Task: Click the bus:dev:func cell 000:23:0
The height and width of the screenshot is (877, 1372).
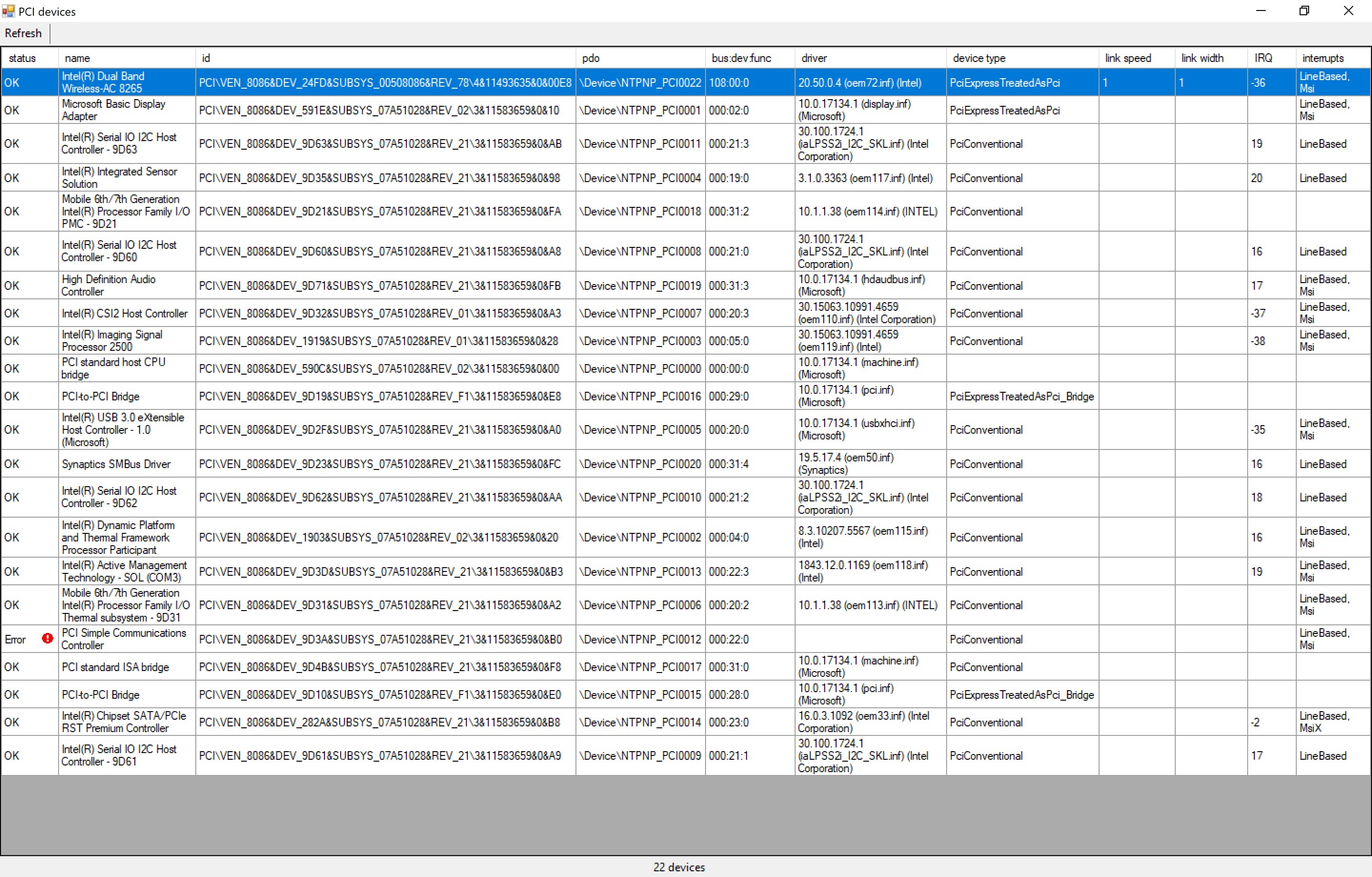Action: [x=750, y=722]
